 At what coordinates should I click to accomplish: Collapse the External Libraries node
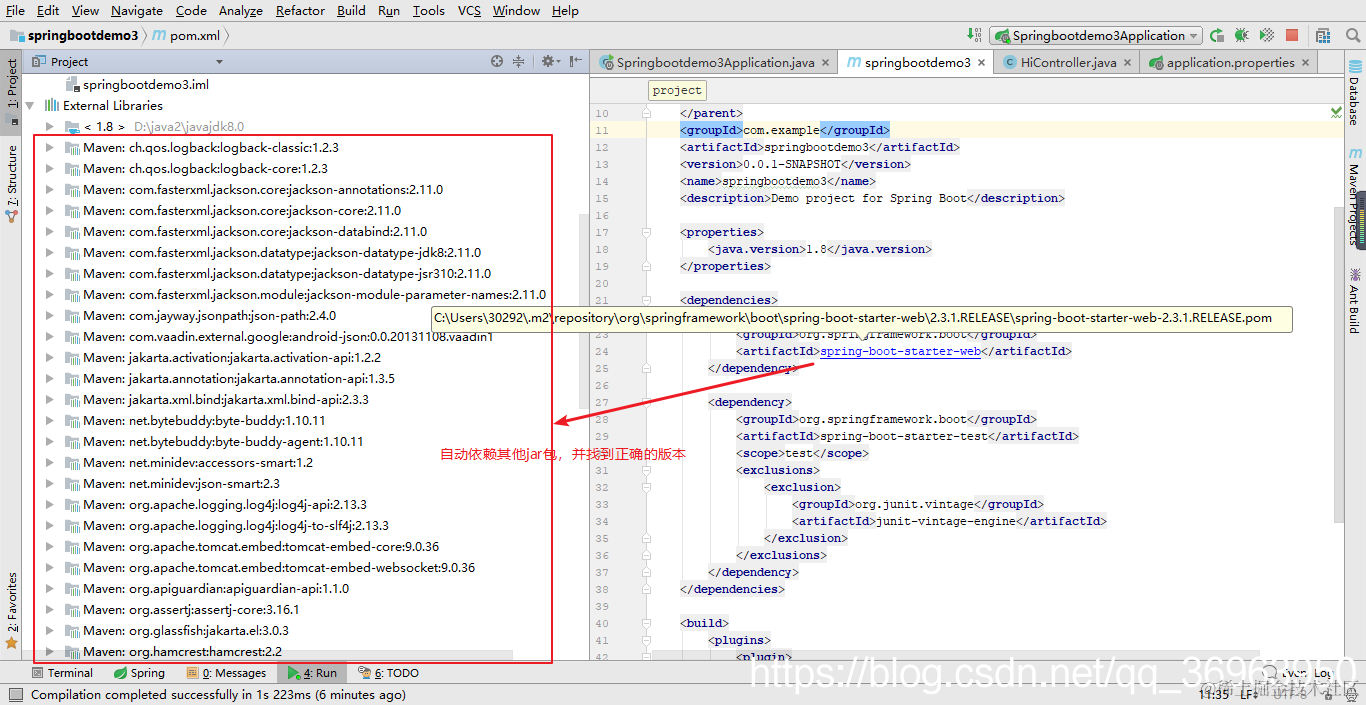coord(30,105)
